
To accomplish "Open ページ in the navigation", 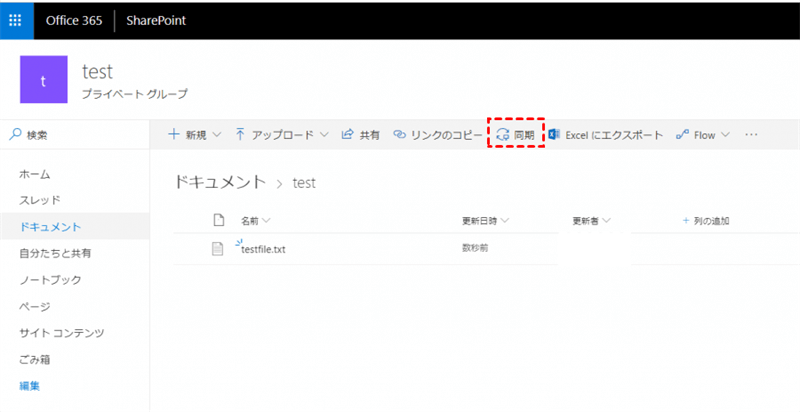I will click(x=35, y=306).
